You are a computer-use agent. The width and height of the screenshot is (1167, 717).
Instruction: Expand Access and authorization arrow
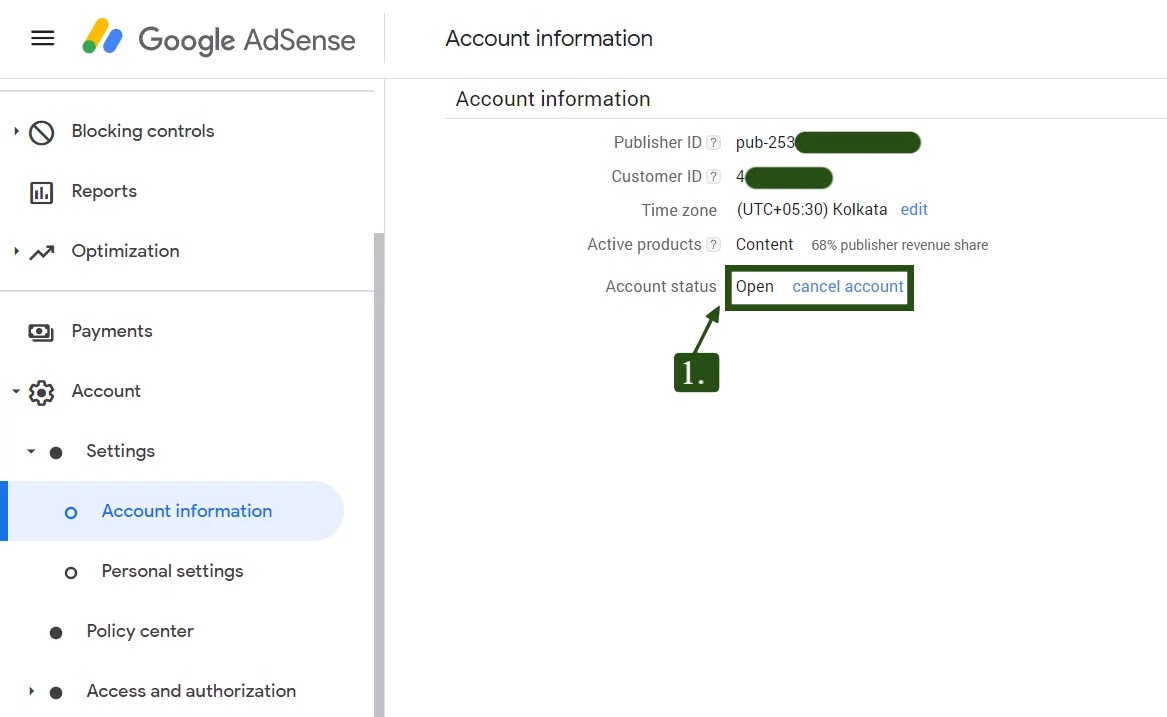(x=31, y=691)
